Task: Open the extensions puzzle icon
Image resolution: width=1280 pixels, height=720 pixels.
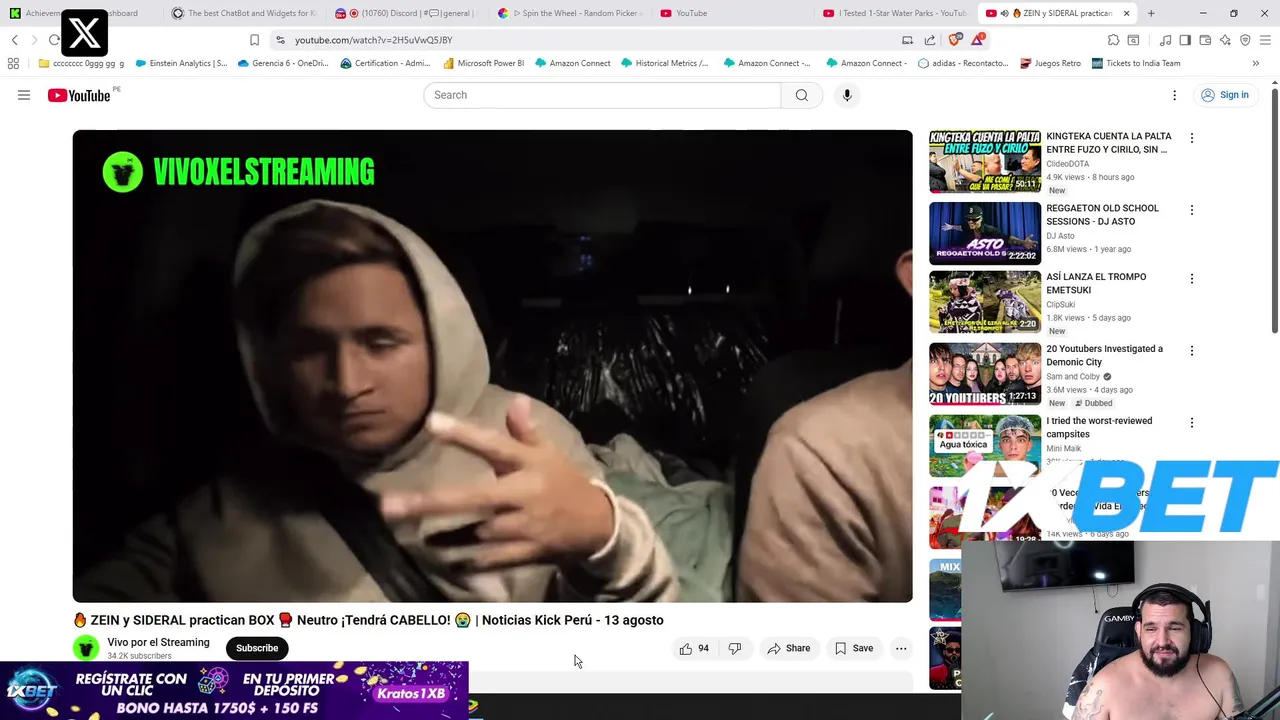Action: [x=1113, y=40]
